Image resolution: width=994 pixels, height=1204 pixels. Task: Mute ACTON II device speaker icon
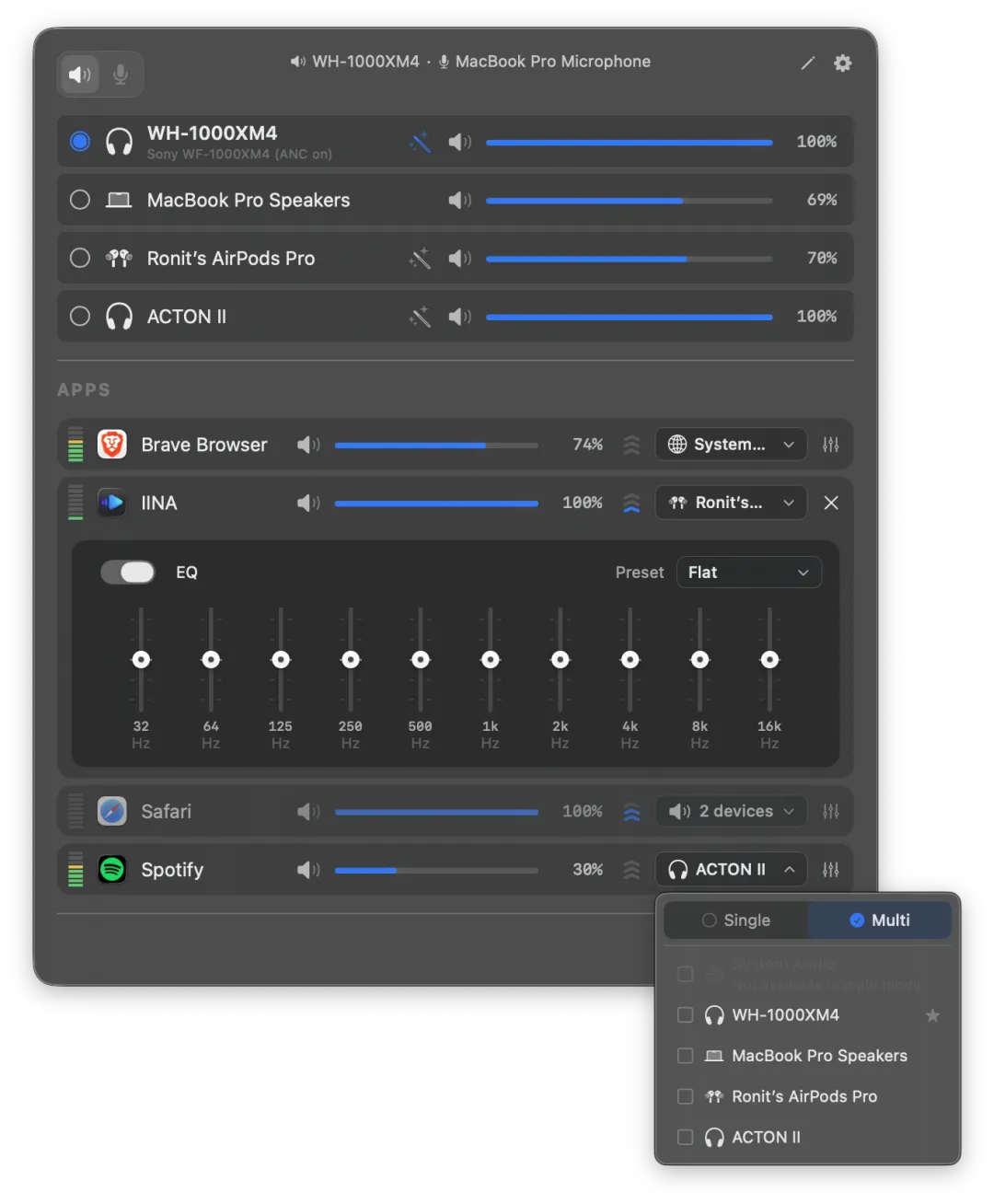459,317
